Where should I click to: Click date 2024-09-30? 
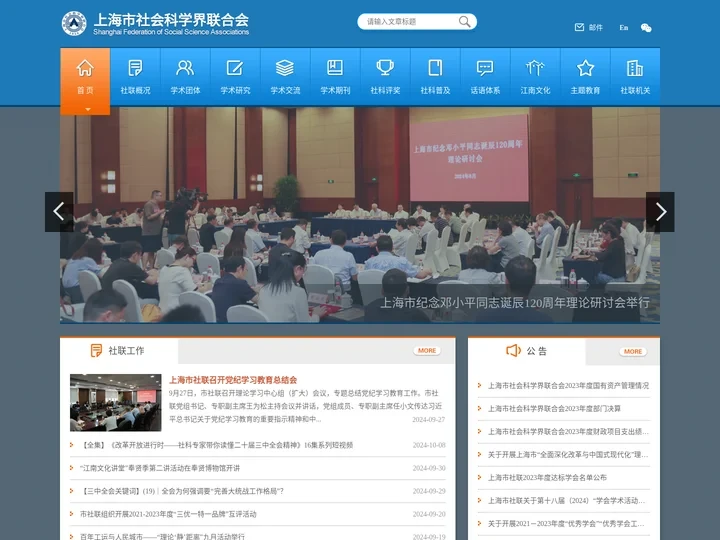click(429, 468)
